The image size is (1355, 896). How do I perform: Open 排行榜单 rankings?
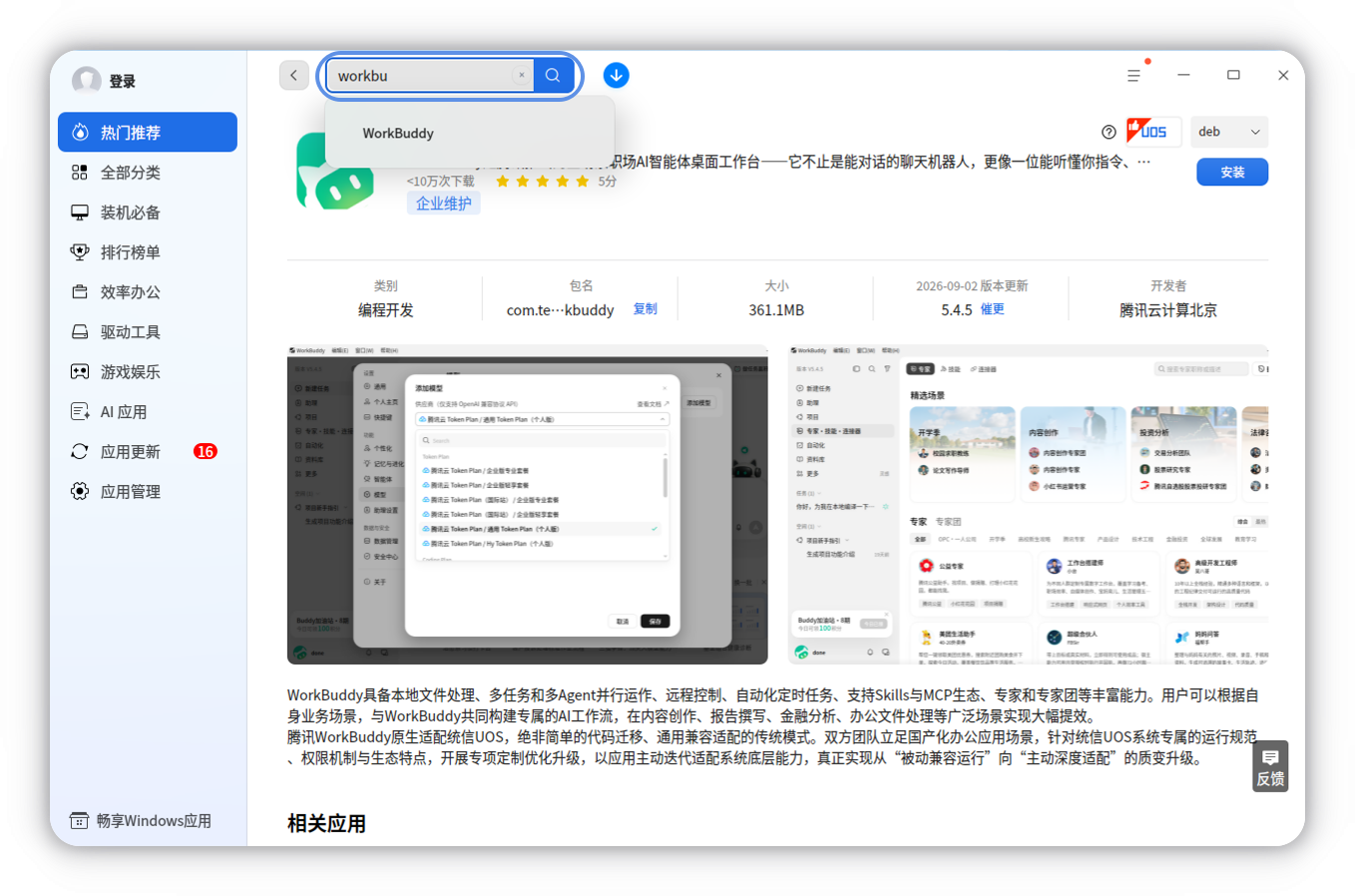(x=148, y=252)
